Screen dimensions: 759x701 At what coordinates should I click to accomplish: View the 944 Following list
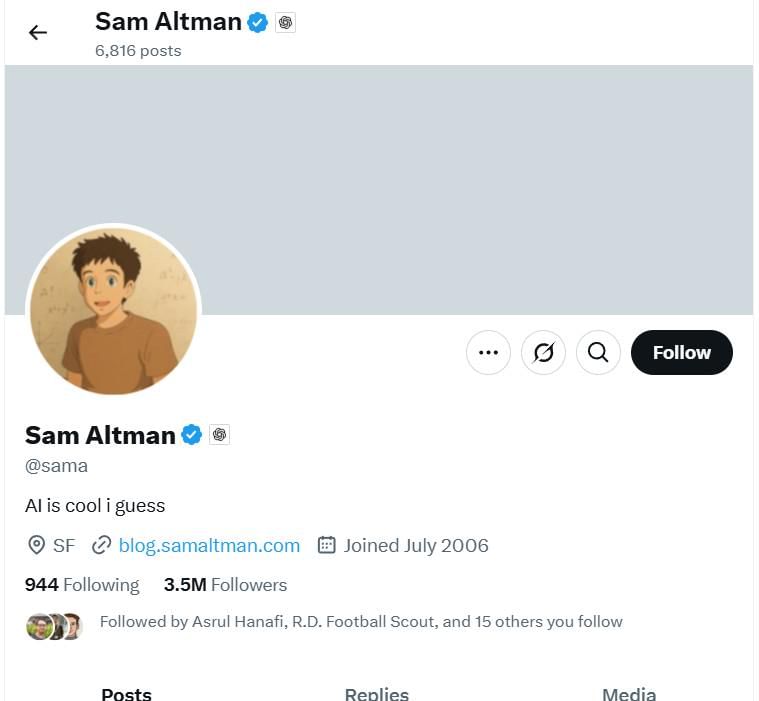[x=82, y=585]
